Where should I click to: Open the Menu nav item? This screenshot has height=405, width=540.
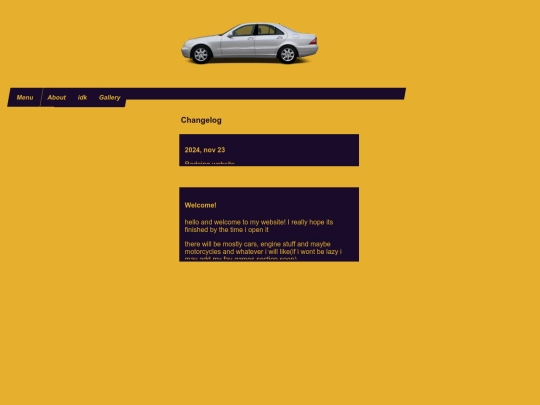25,97
